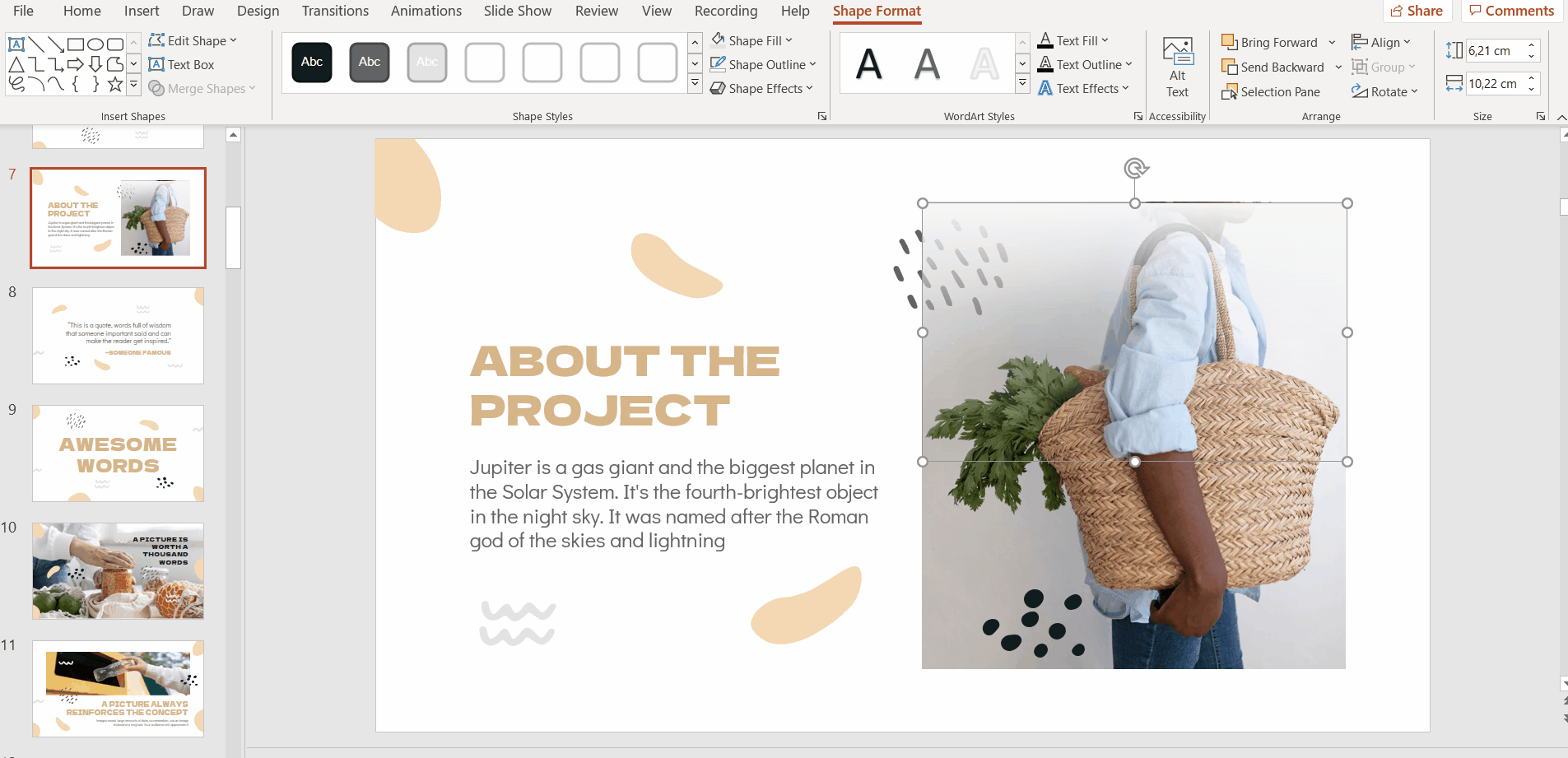Open the Slide Show tab
The height and width of the screenshot is (758, 1568).
(x=517, y=11)
